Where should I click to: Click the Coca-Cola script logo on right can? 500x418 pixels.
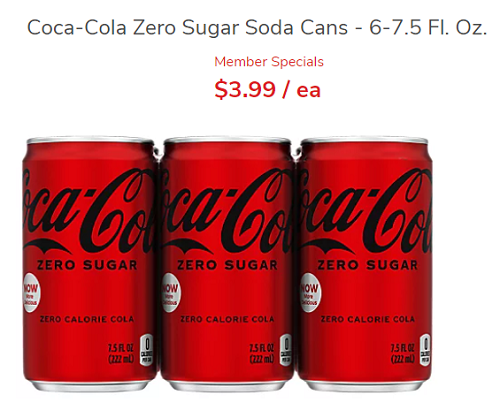[365, 210]
